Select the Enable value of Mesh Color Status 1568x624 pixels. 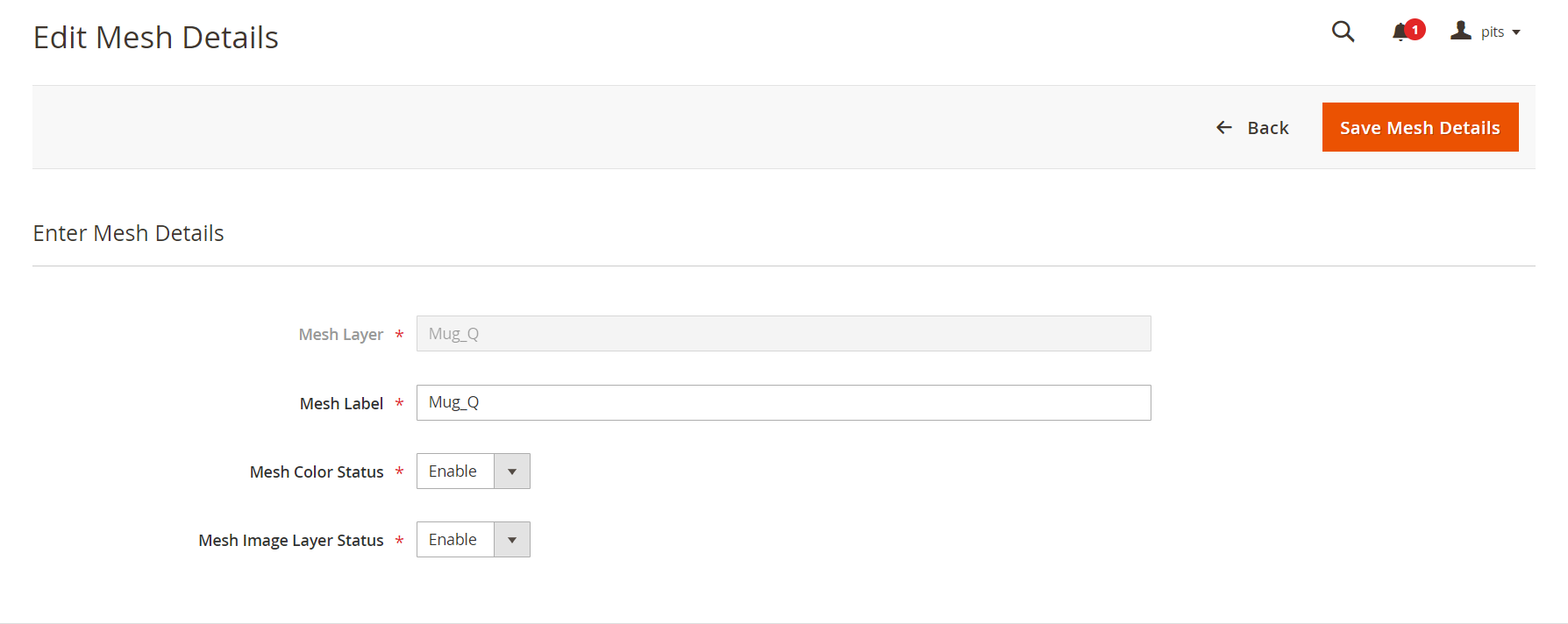[454, 472]
